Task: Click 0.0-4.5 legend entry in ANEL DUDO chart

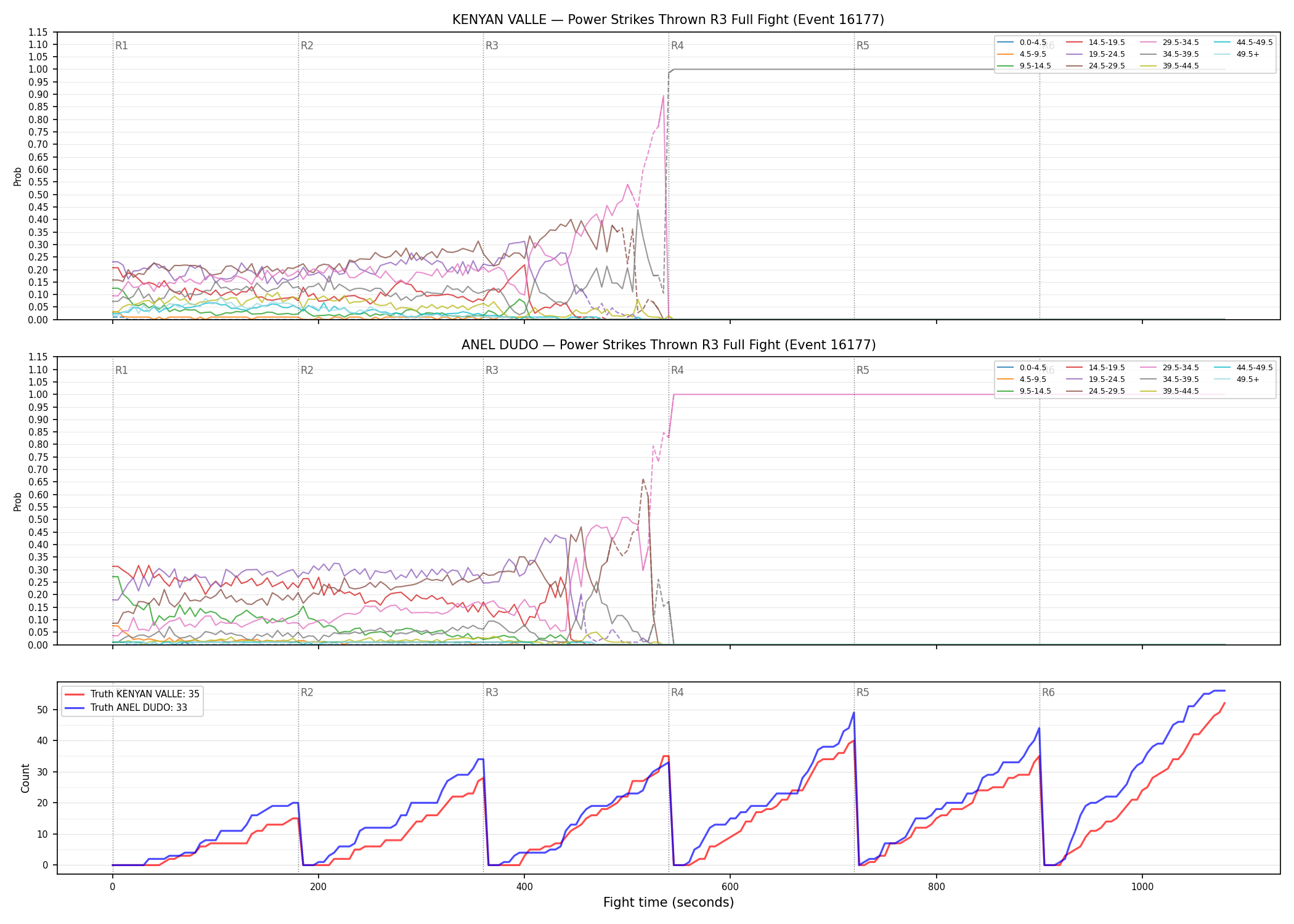Action: [1022, 368]
